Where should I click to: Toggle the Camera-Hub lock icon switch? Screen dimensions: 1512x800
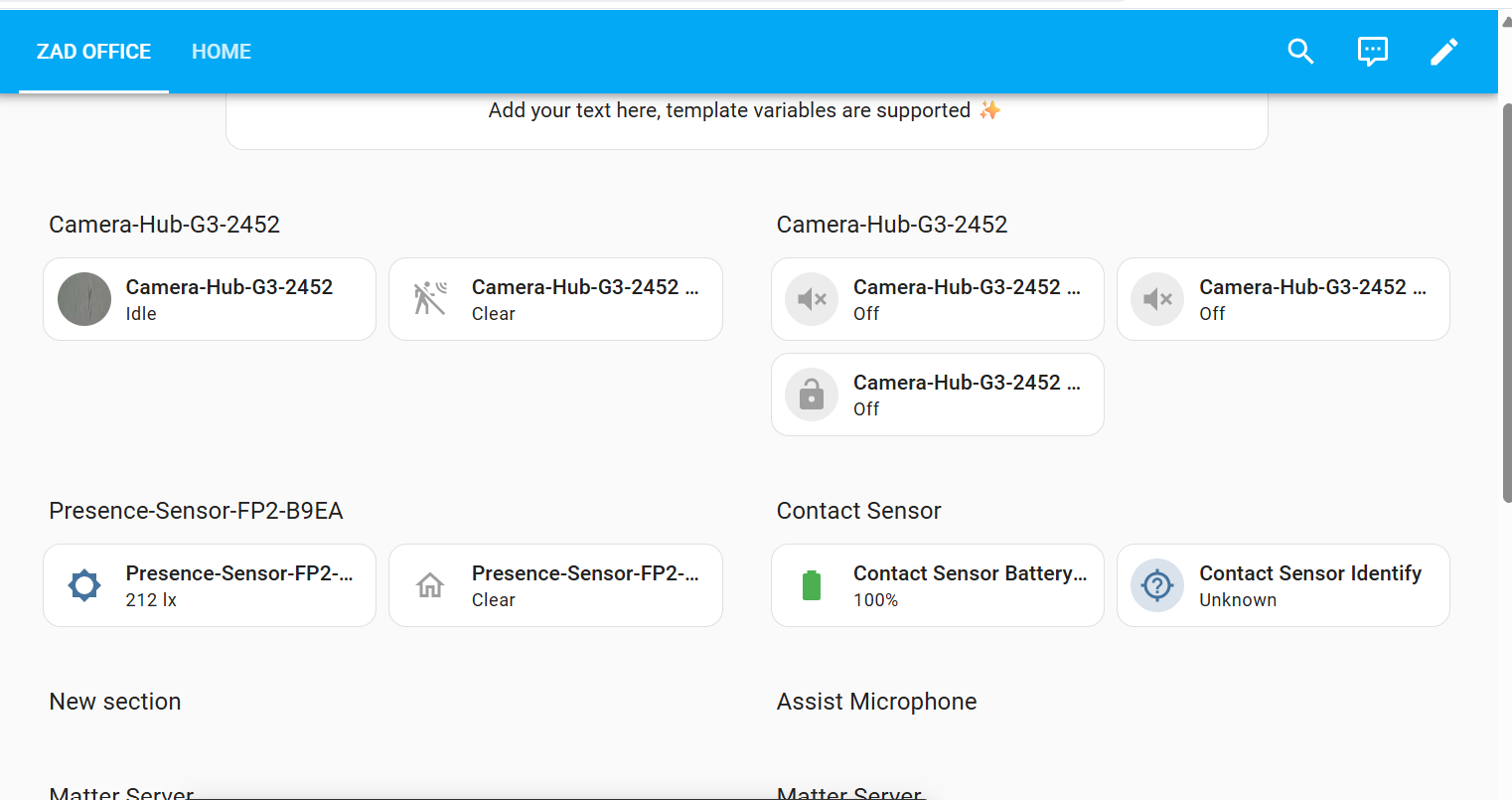point(812,395)
